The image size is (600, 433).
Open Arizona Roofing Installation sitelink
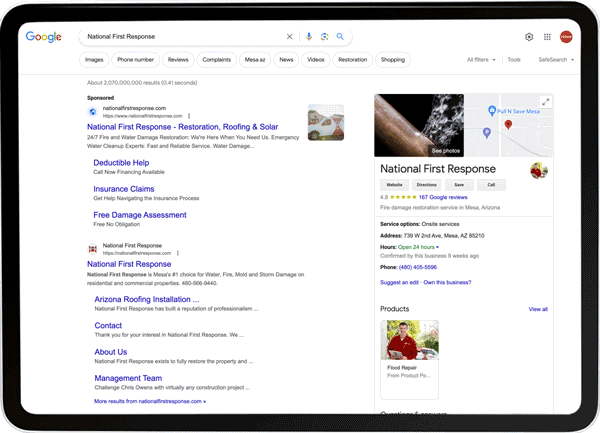(x=147, y=299)
